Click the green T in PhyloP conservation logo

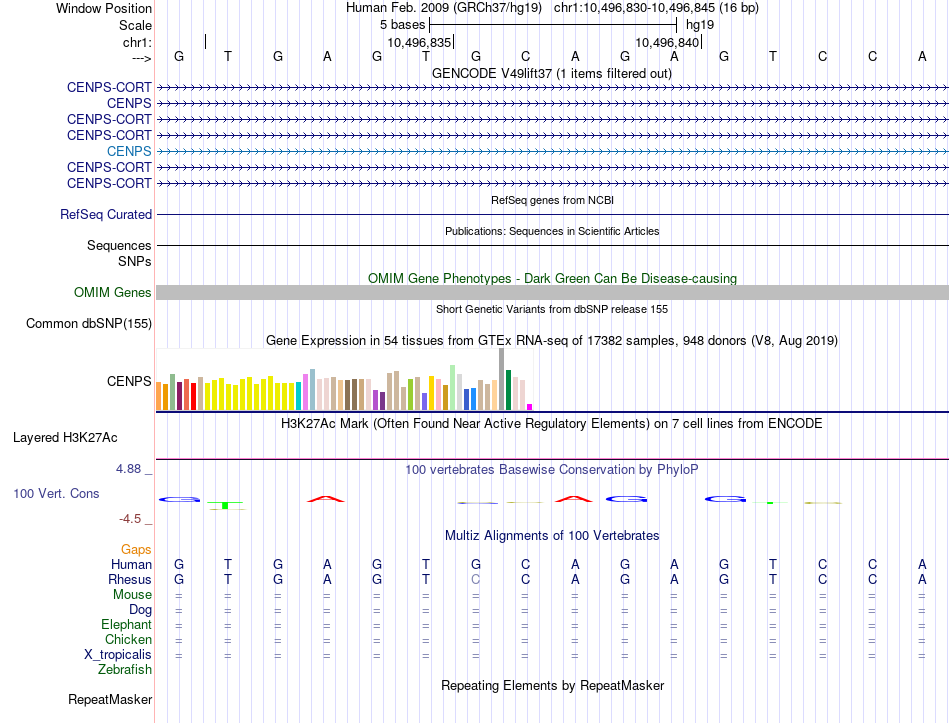(225, 505)
